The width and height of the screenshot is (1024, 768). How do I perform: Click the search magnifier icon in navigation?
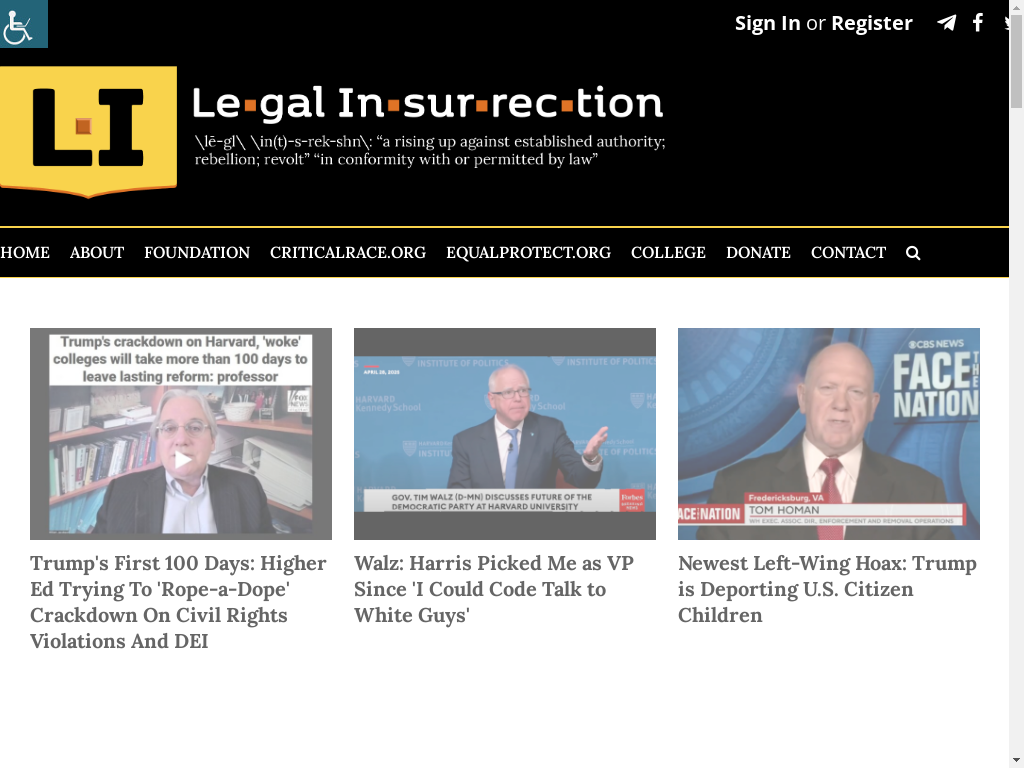(913, 253)
